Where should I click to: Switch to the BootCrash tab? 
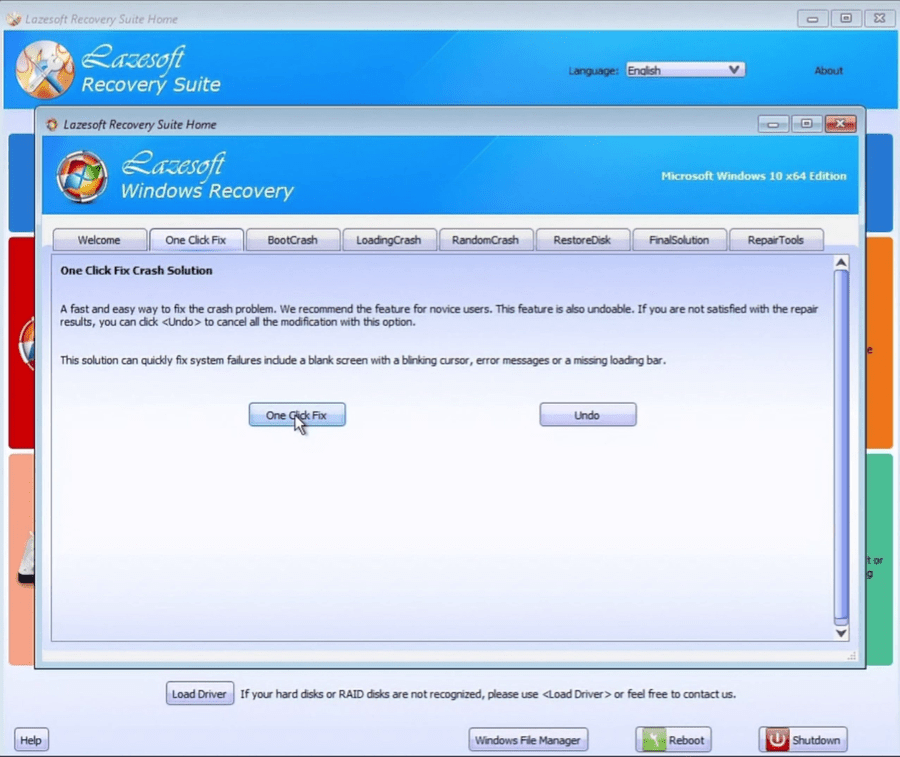(292, 240)
